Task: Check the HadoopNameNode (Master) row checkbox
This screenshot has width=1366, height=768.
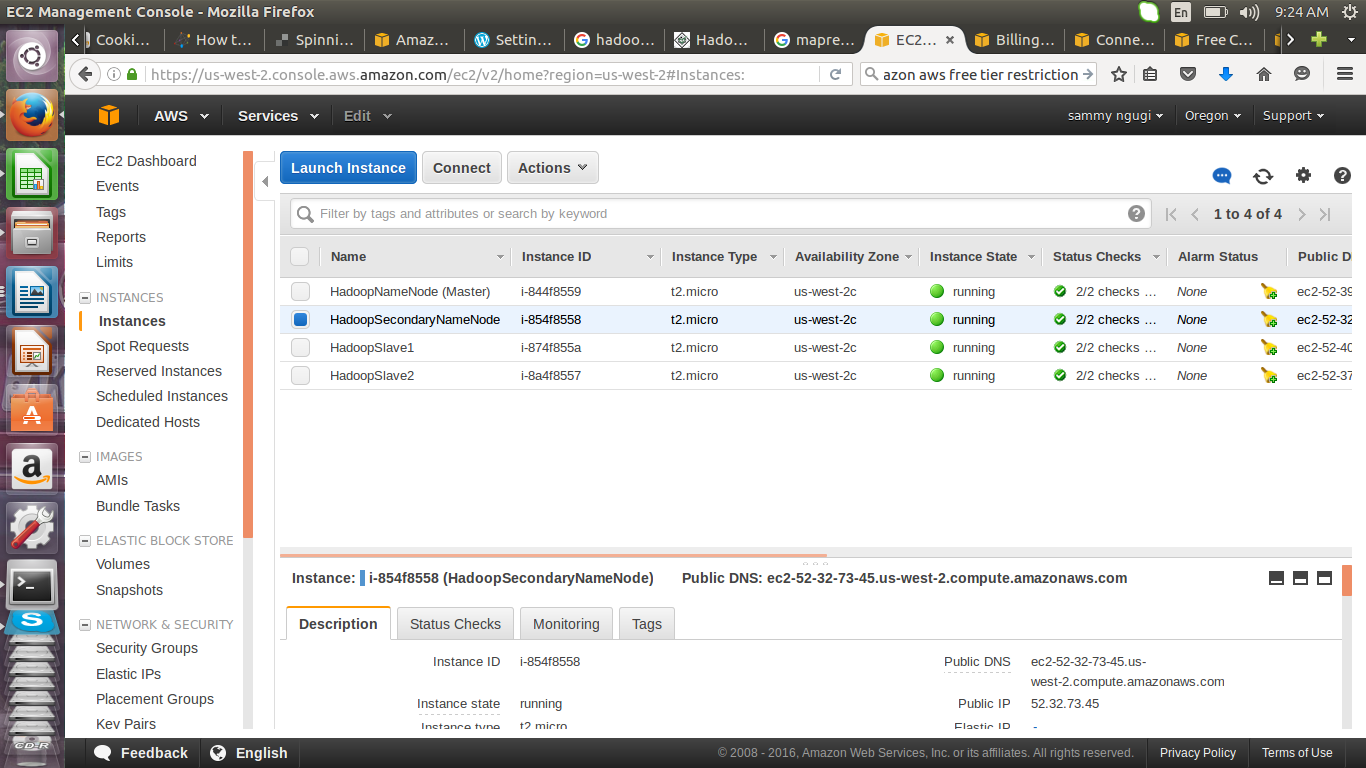Action: click(300, 292)
